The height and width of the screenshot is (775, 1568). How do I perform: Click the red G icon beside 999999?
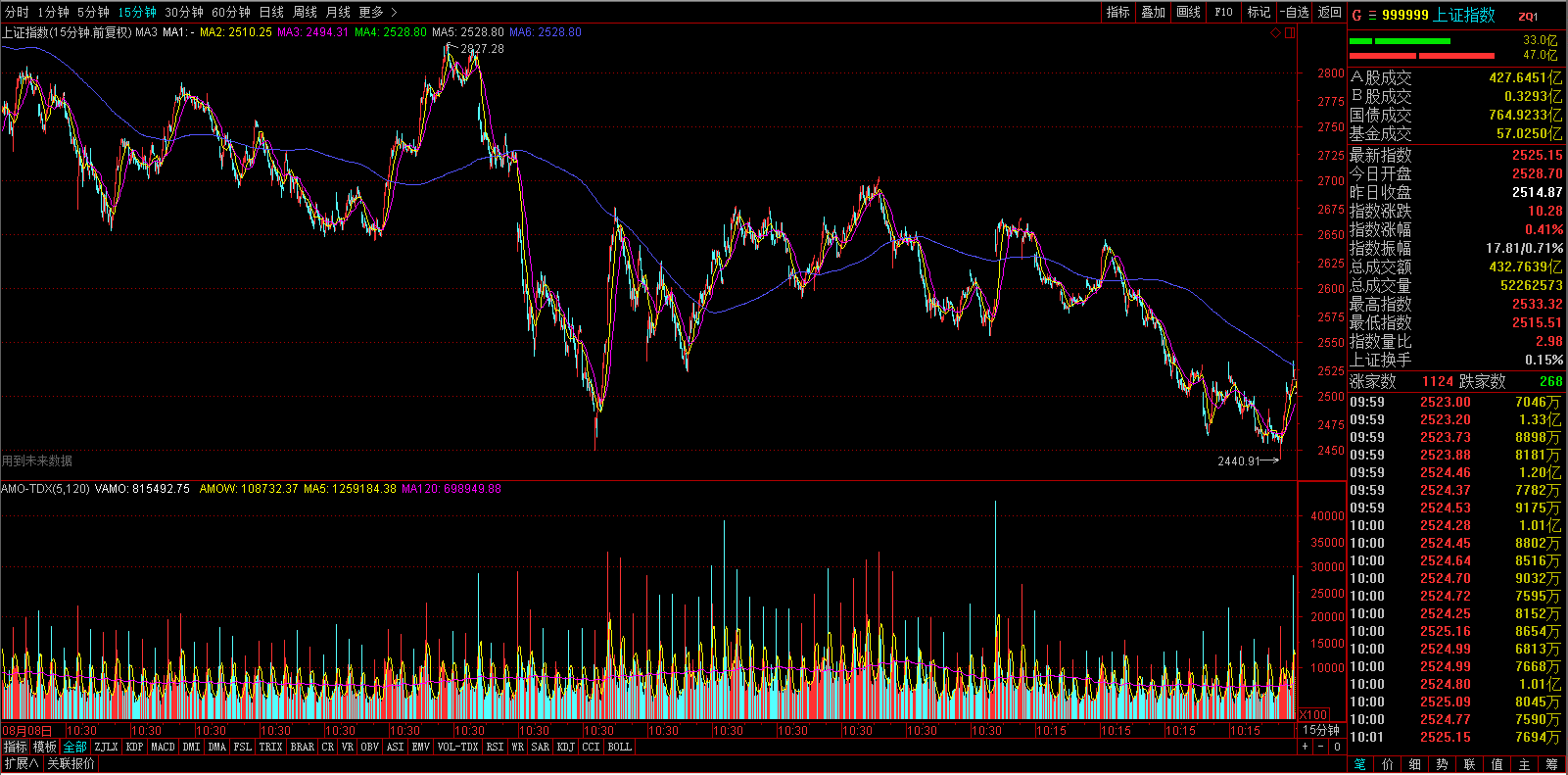tap(1356, 15)
